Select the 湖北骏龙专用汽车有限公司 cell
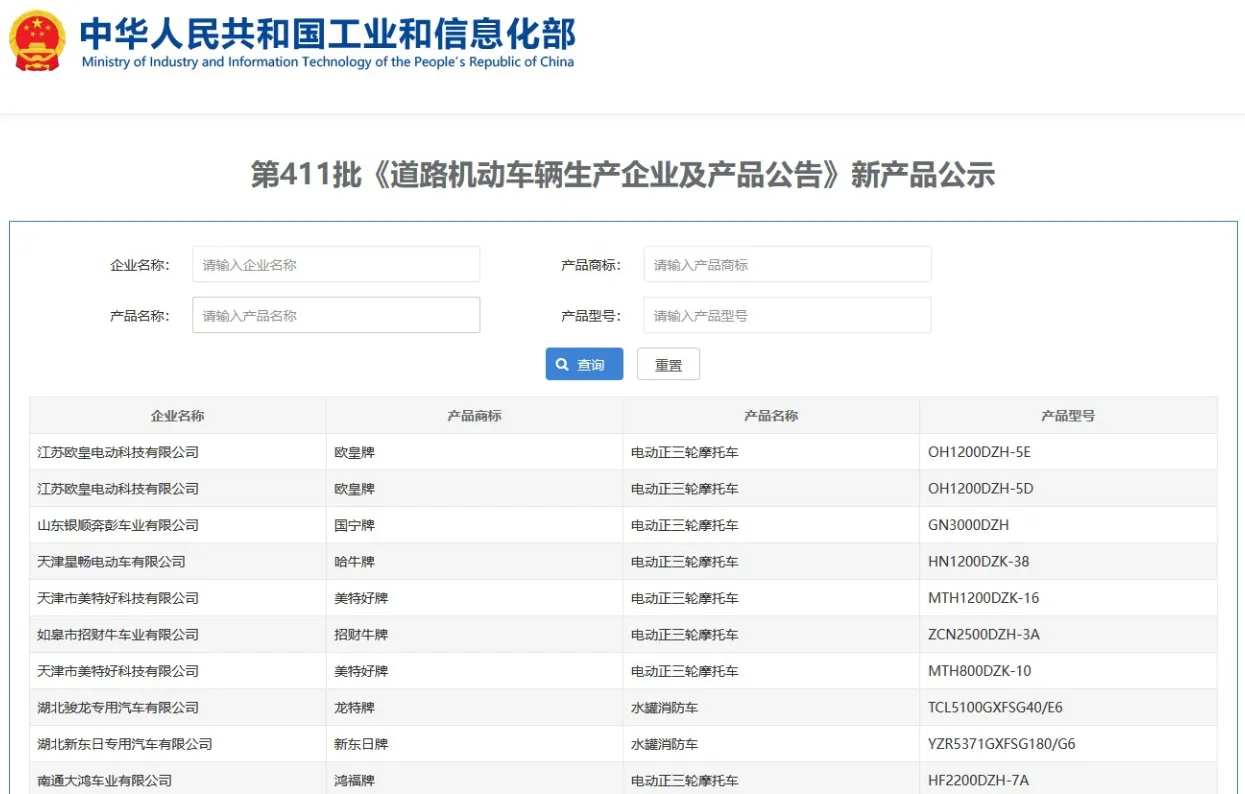This screenshot has width=1245, height=794. (x=178, y=708)
